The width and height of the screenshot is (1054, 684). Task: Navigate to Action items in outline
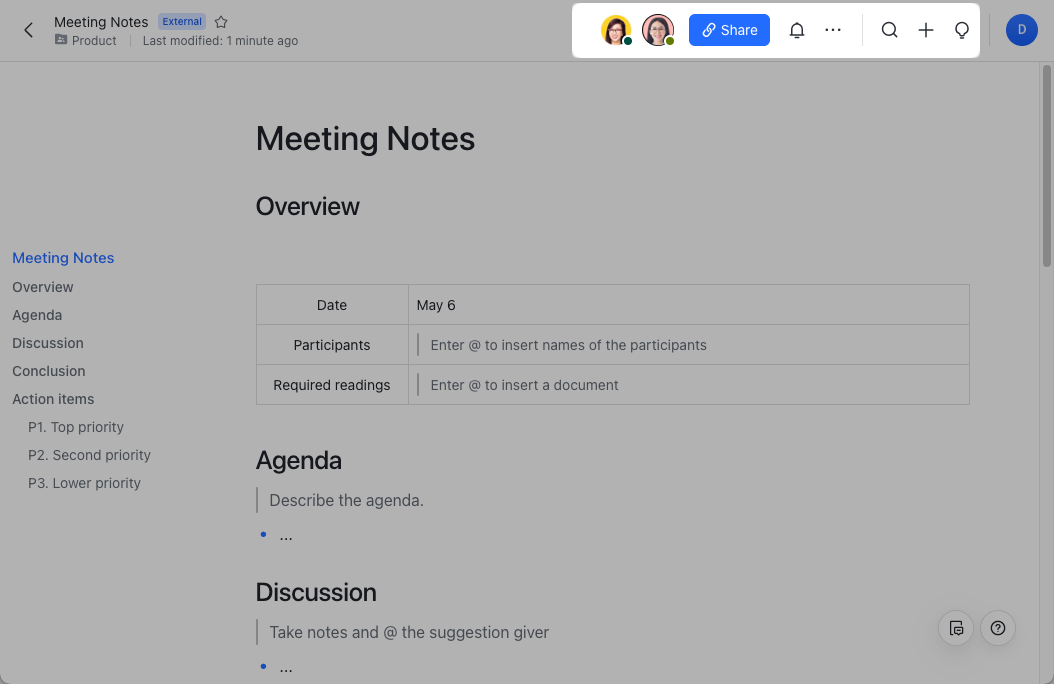[53, 399]
